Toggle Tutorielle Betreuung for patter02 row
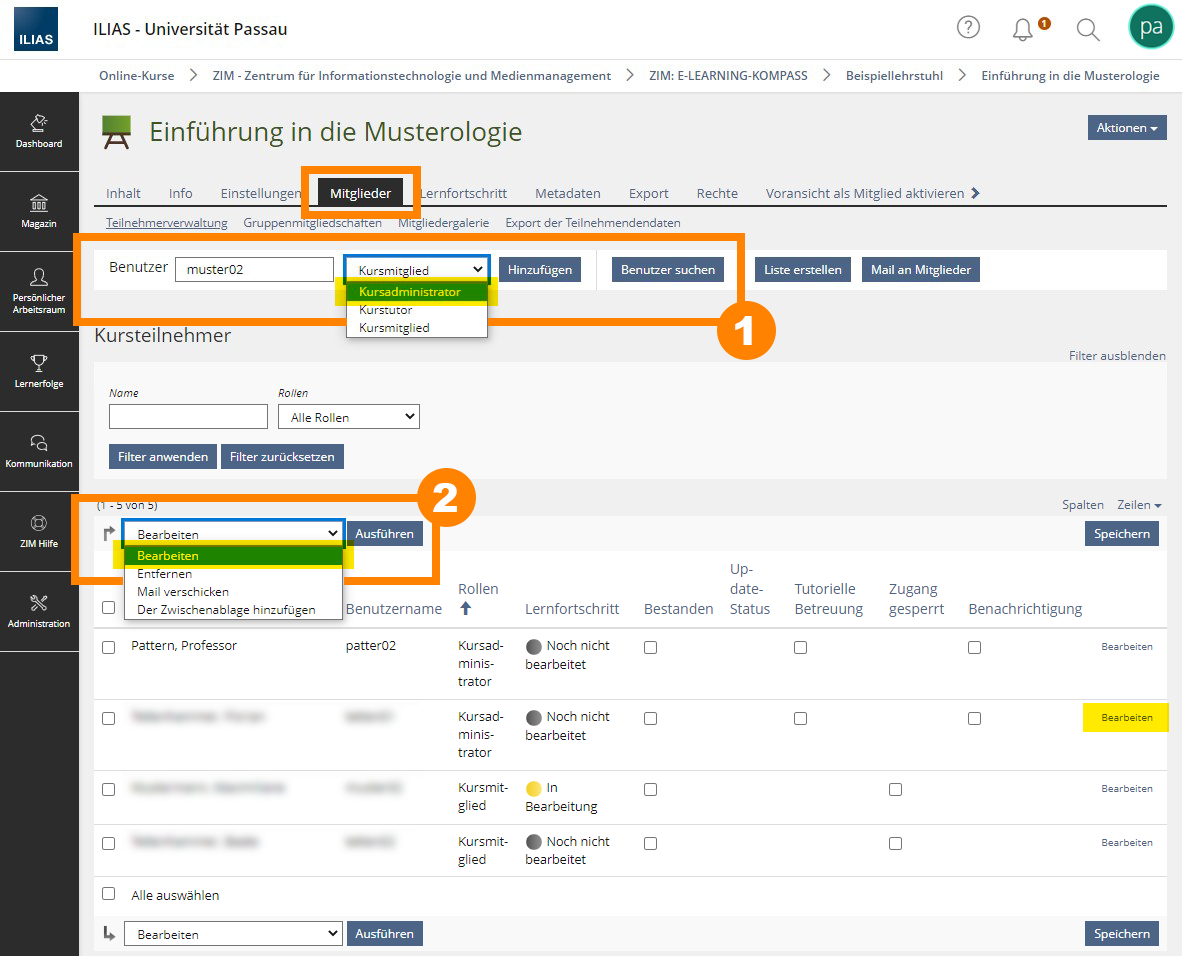This screenshot has width=1182, height=956. coord(801,648)
